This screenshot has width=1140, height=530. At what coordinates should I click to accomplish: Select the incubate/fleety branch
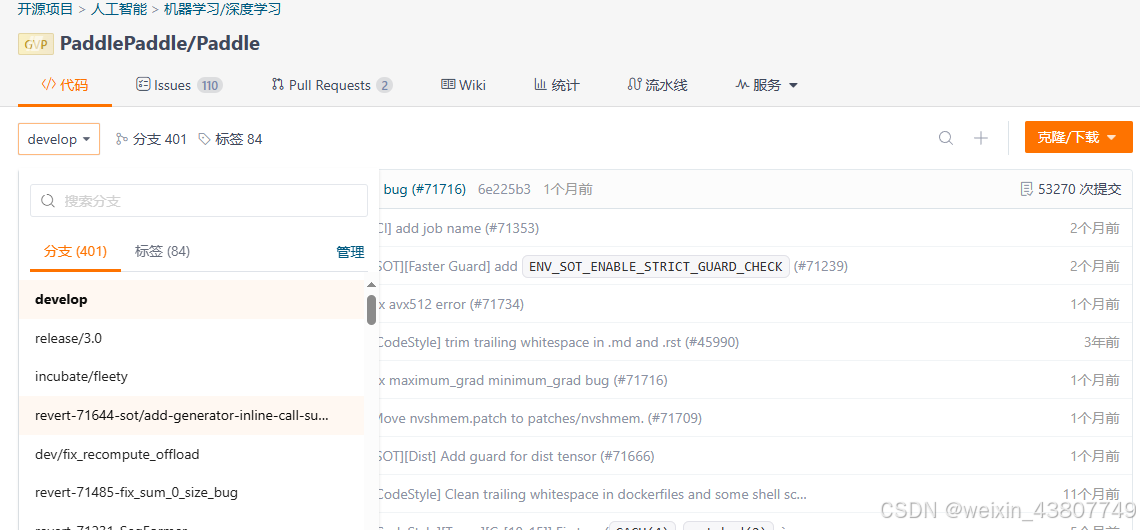tap(192, 377)
